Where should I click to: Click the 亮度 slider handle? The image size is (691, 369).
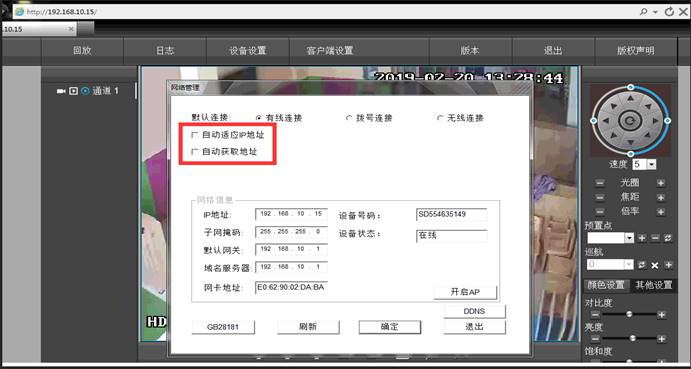[x=633, y=339]
